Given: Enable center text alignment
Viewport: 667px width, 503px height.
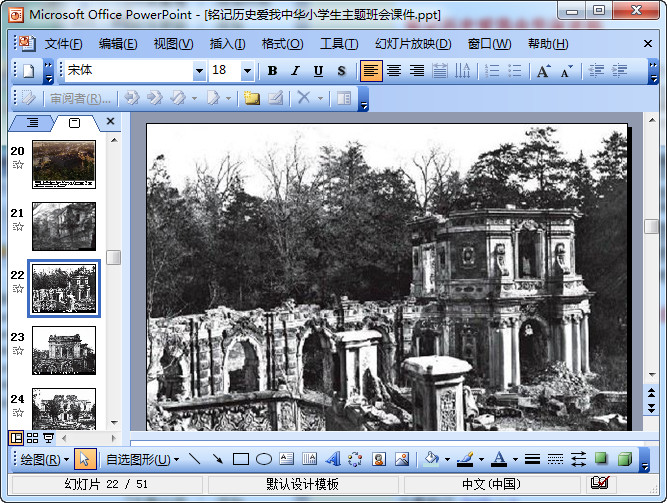Looking at the screenshot, I should [394, 71].
